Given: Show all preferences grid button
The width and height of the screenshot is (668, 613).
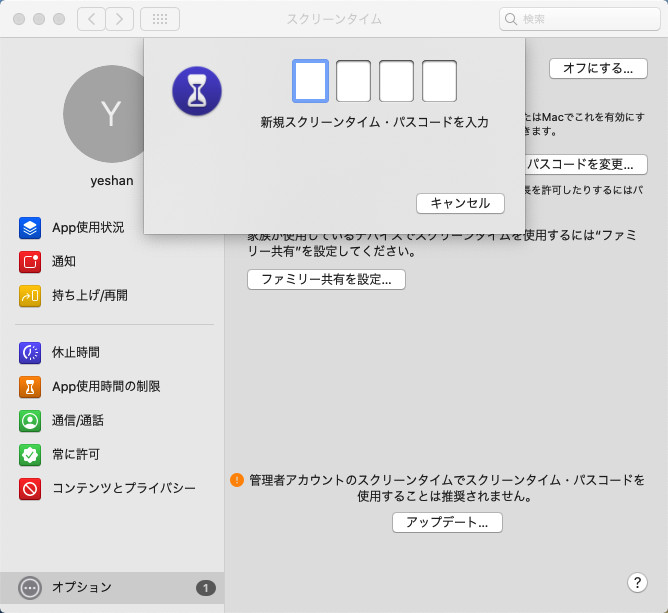Looking at the screenshot, I should (160, 19).
